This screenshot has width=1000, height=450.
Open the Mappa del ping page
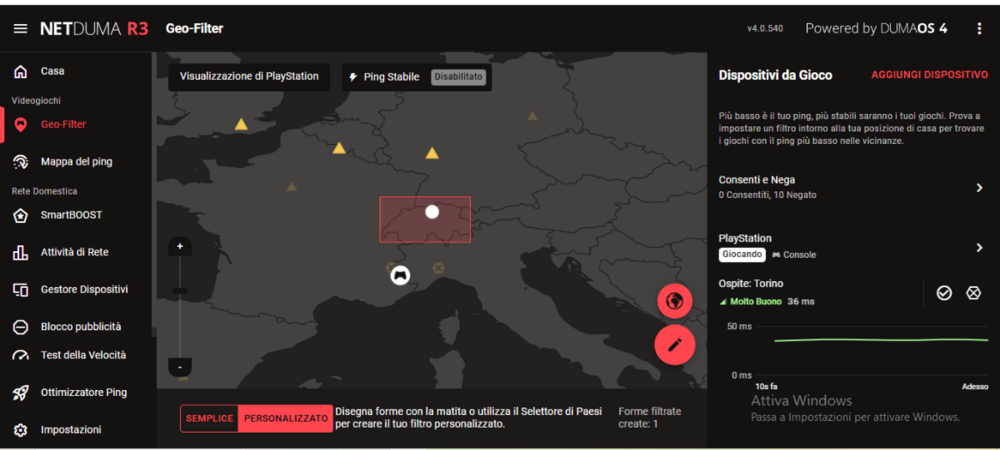tap(75, 162)
